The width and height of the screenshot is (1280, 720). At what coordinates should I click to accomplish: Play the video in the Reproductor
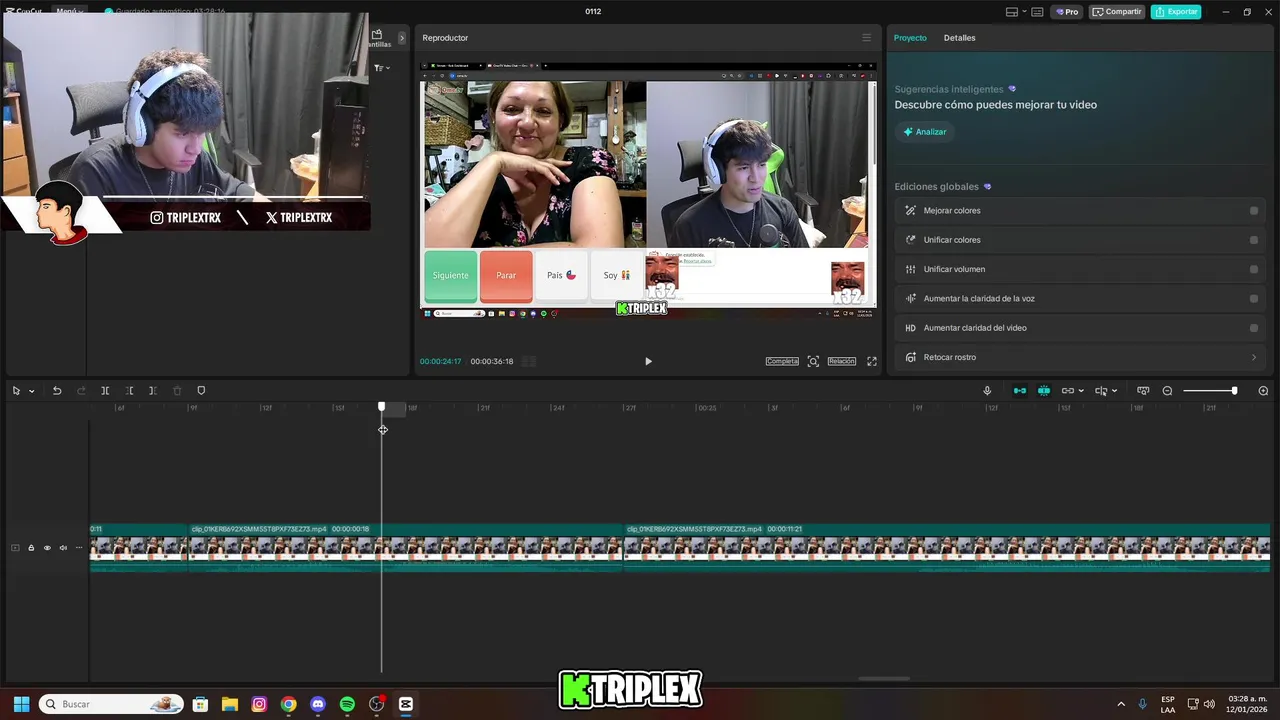(x=648, y=361)
